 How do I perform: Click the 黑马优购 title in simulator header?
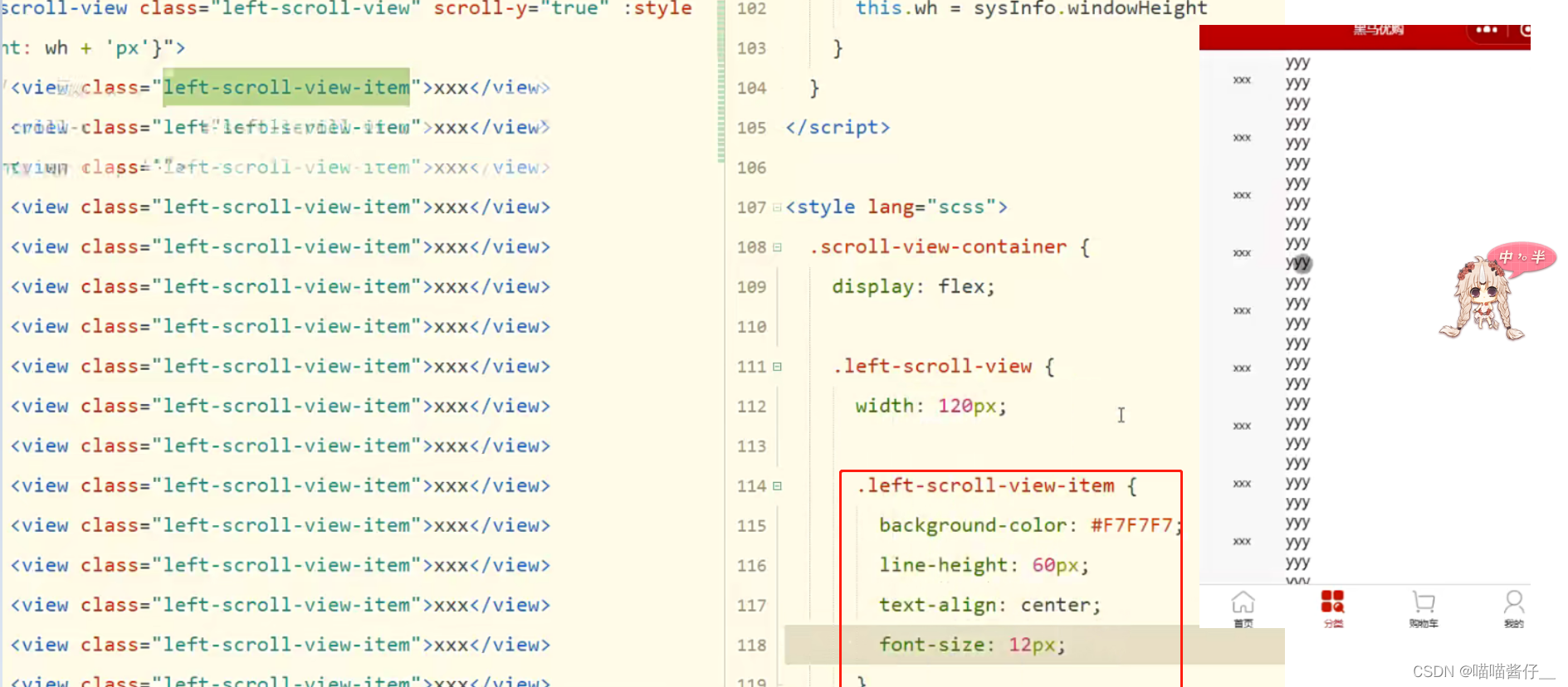click(1379, 30)
